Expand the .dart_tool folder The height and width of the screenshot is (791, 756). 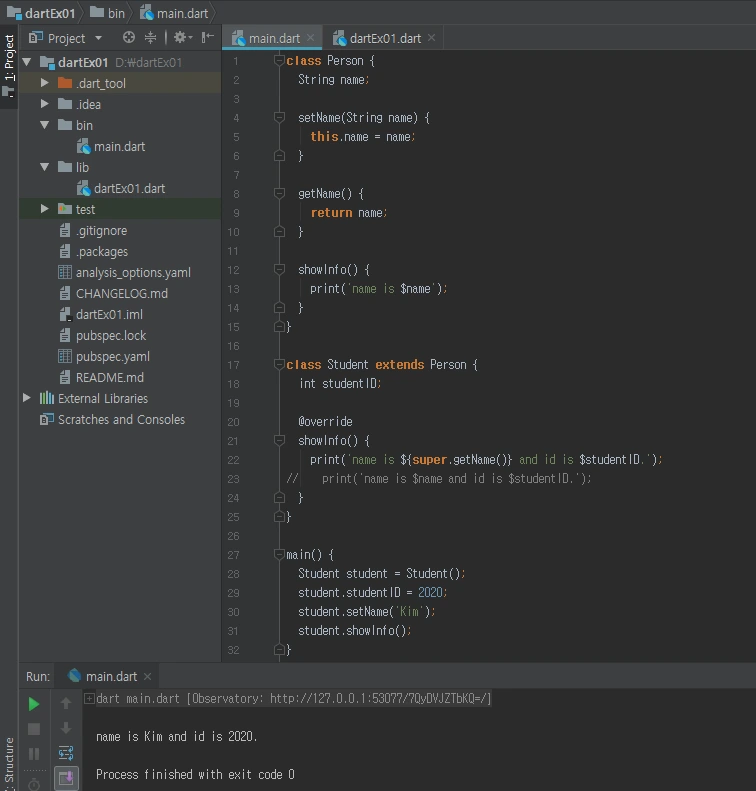click(45, 83)
